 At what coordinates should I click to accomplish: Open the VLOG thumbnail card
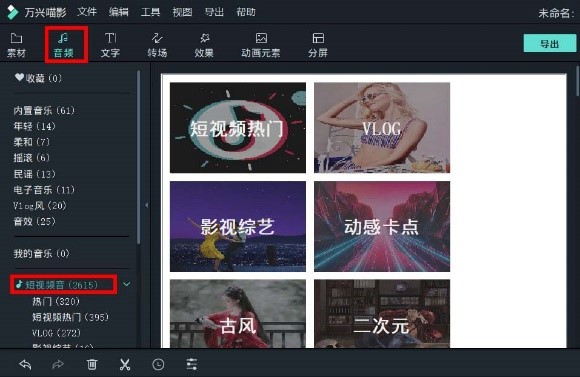coord(382,128)
